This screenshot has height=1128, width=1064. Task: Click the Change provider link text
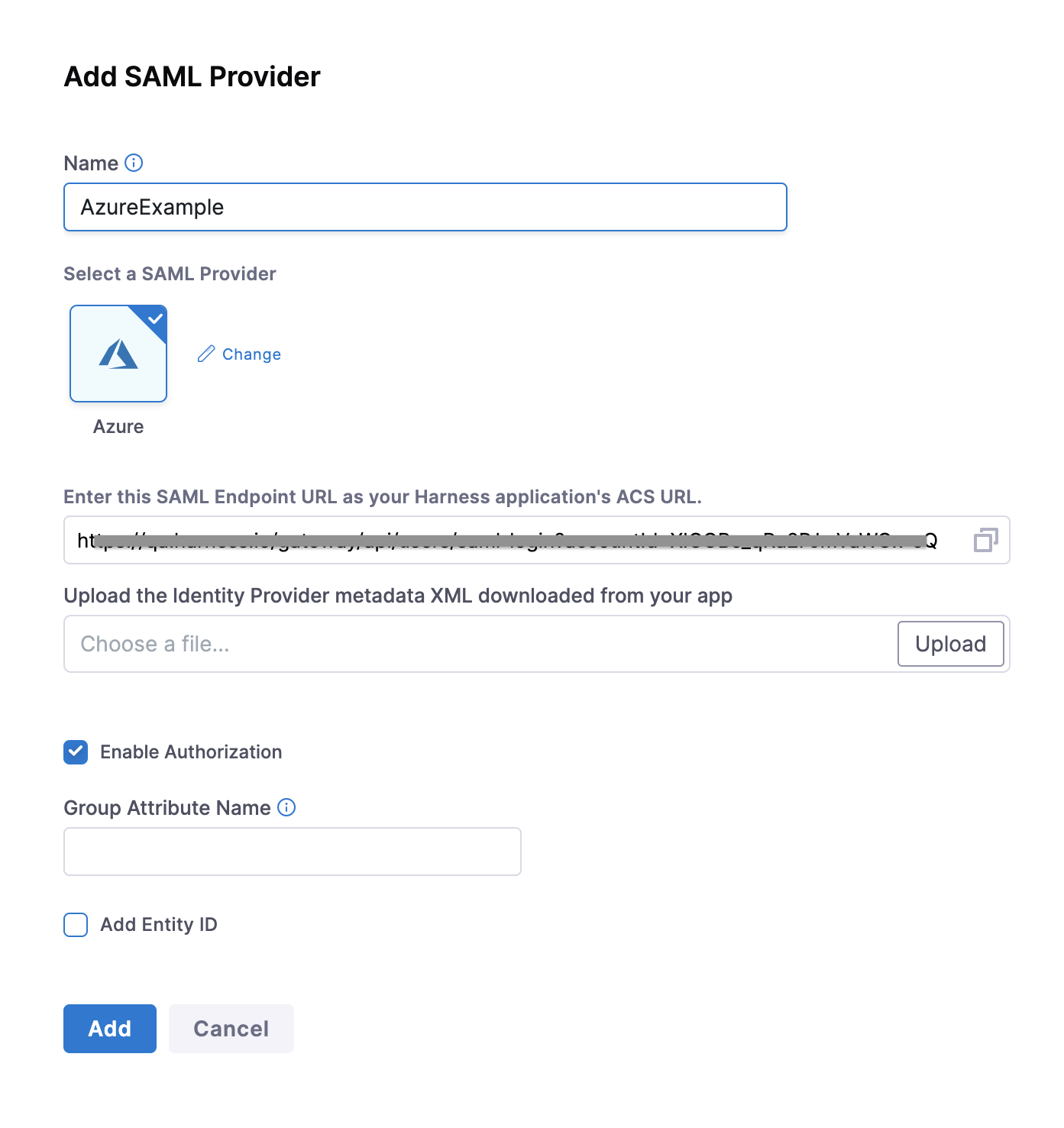[251, 354]
